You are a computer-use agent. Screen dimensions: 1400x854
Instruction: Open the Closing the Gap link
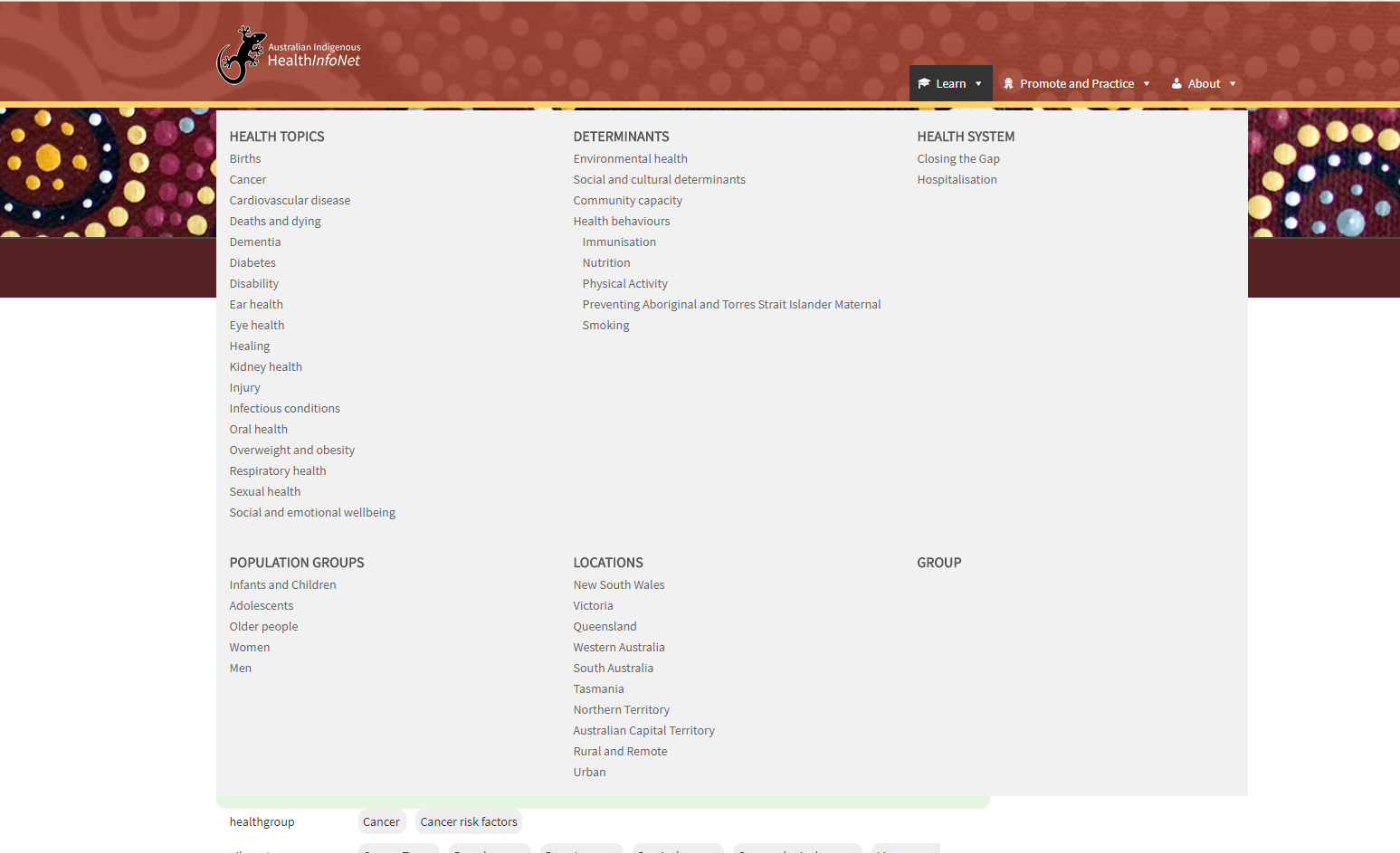click(957, 159)
